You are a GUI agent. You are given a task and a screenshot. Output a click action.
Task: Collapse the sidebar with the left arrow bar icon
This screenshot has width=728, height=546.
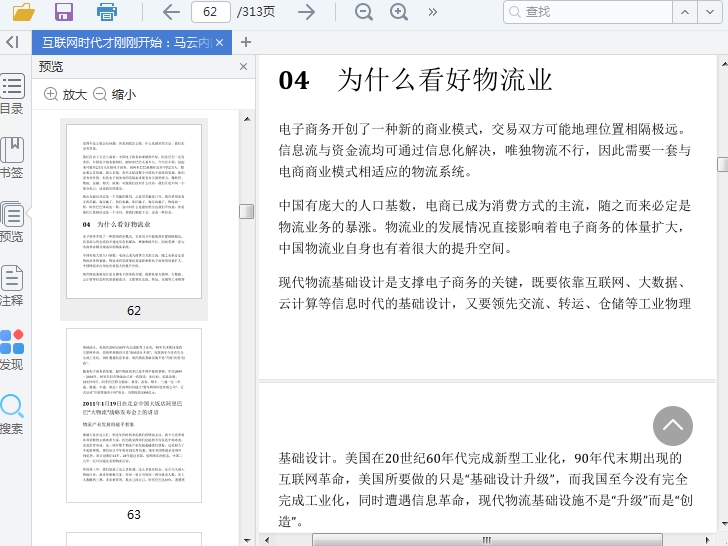coord(13,42)
